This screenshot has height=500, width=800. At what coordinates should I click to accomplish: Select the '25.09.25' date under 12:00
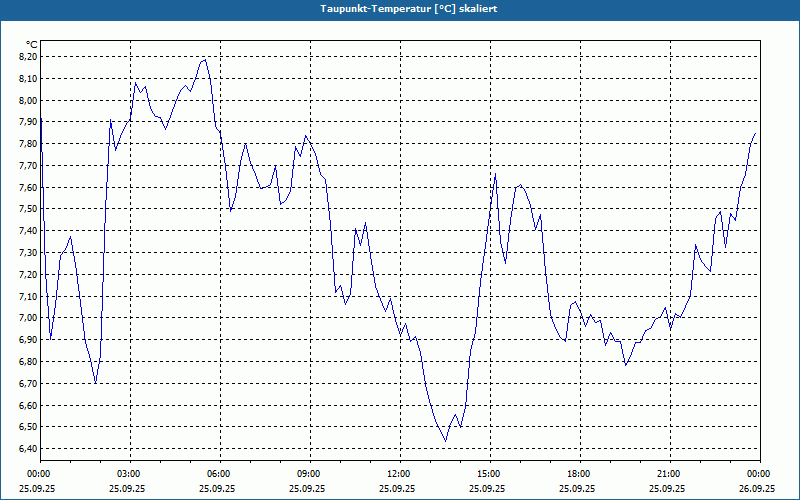pyautogui.click(x=397, y=488)
